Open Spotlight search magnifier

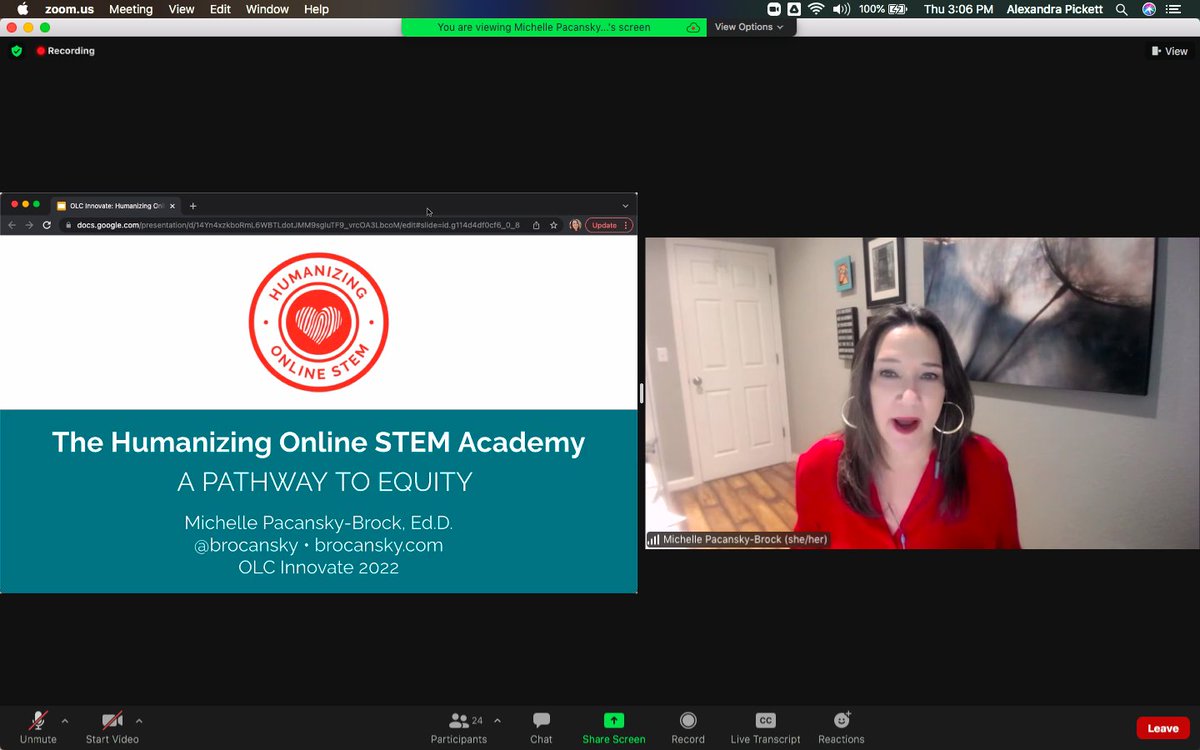1121,9
